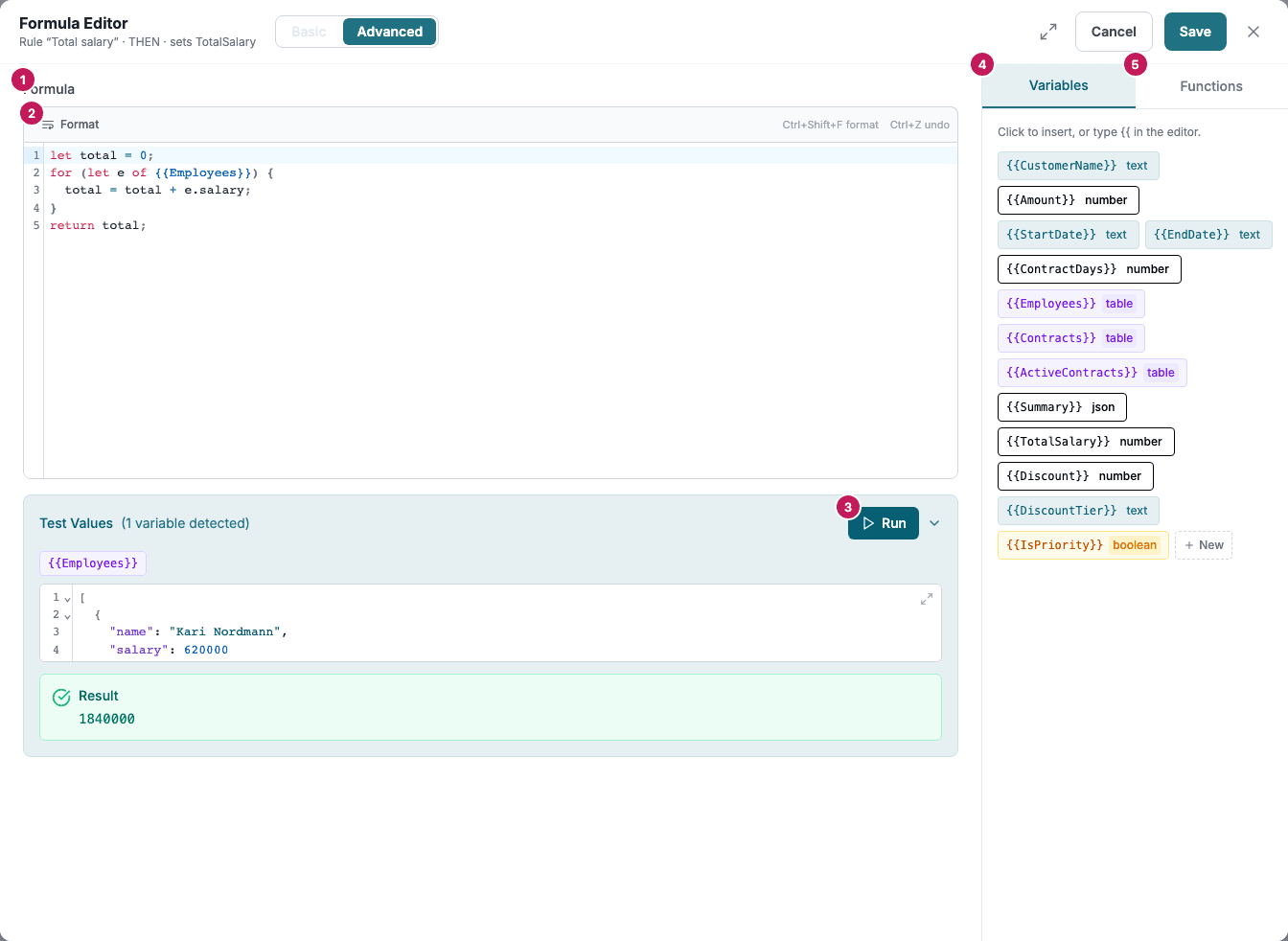Open the Functions tab
1288x941 pixels.
(x=1211, y=86)
